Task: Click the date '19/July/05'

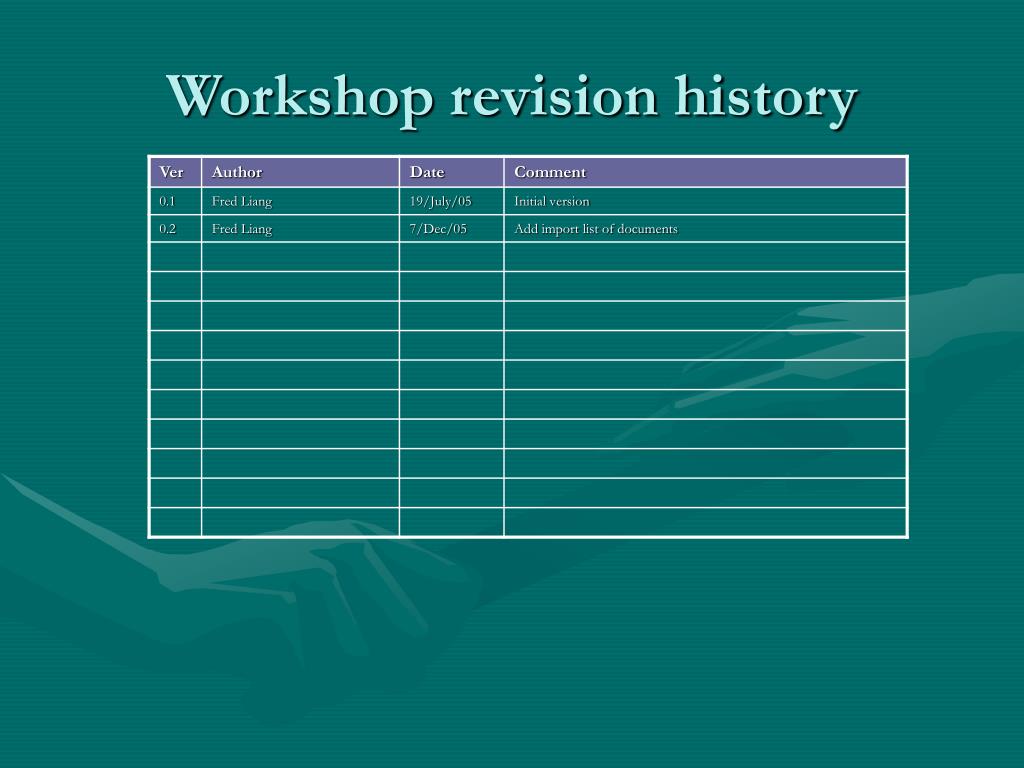Action: 440,201
